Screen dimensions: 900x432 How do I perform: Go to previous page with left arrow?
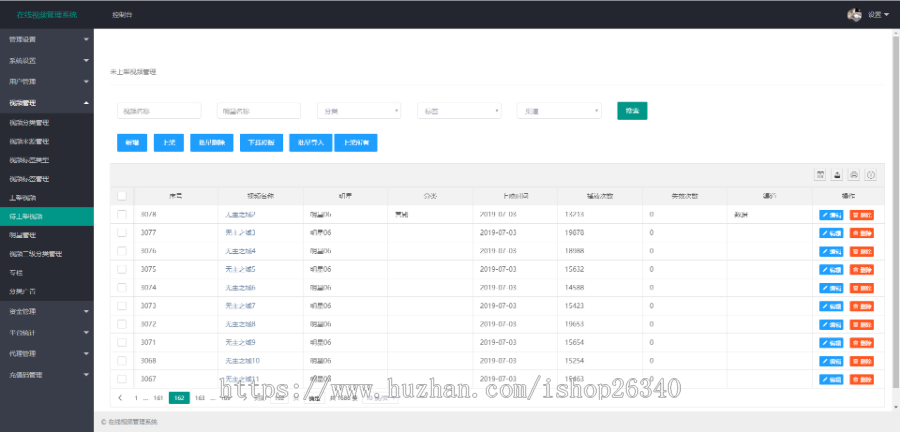point(121,397)
